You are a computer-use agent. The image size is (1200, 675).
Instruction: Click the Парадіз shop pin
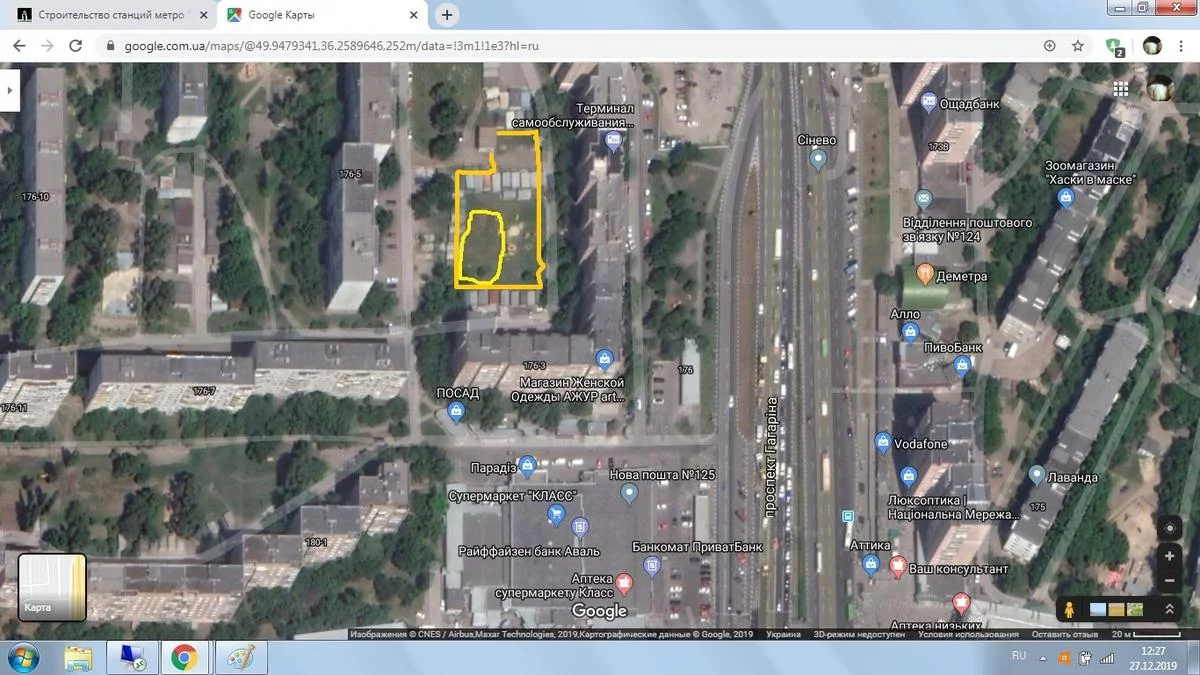(x=527, y=465)
